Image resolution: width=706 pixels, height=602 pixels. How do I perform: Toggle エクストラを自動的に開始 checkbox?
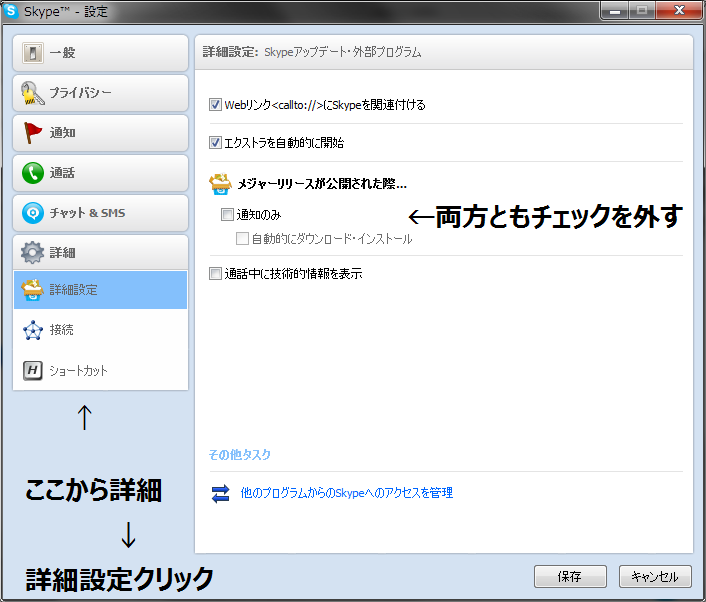point(215,143)
